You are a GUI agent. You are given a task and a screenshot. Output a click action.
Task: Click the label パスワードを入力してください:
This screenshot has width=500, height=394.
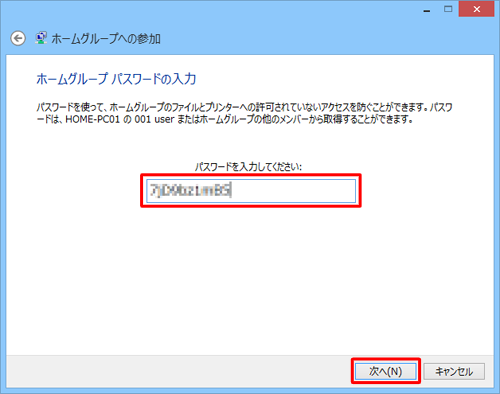click(248, 166)
